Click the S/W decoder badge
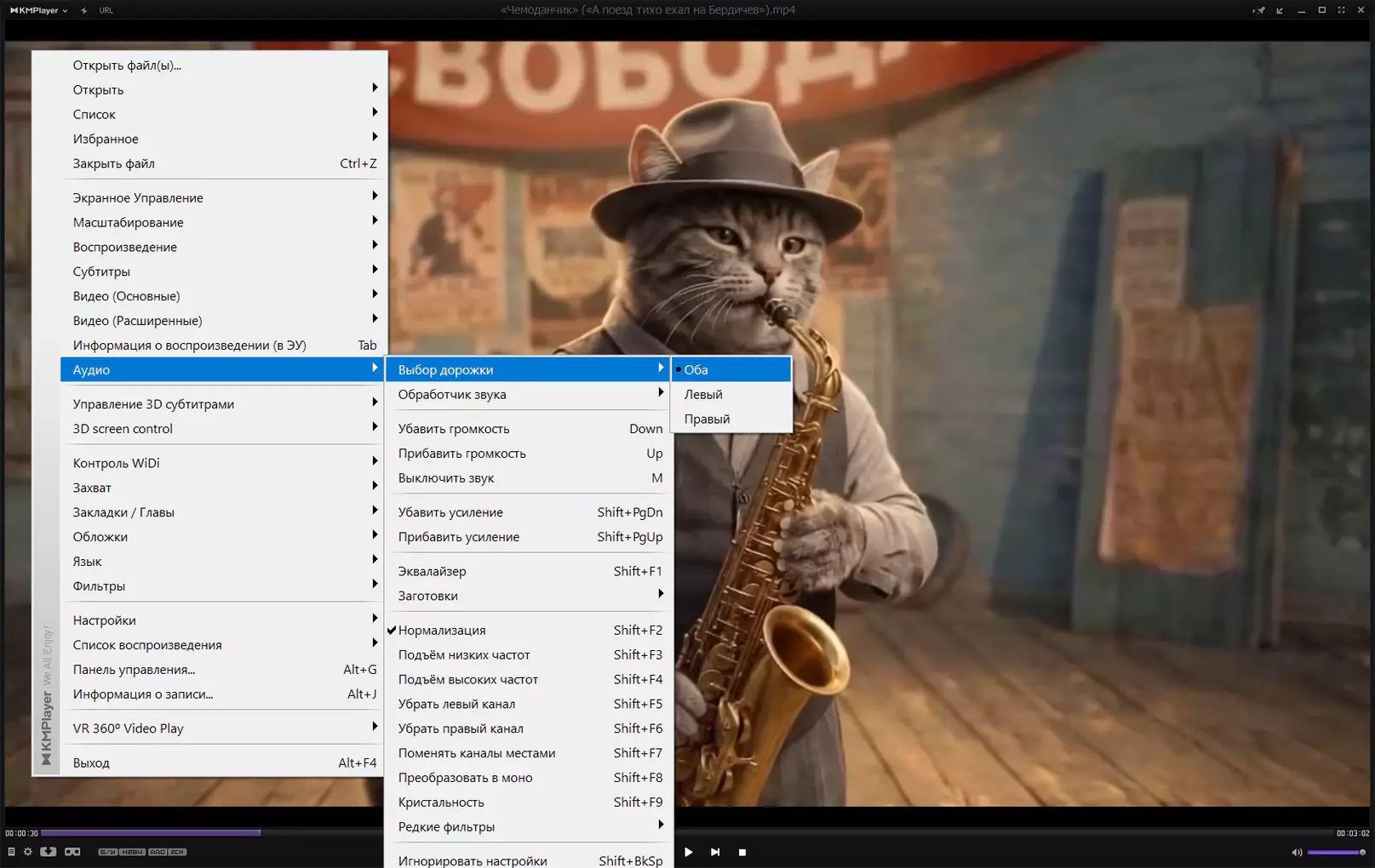Image resolution: width=1375 pixels, height=868 pixels. tap(107, 852)
